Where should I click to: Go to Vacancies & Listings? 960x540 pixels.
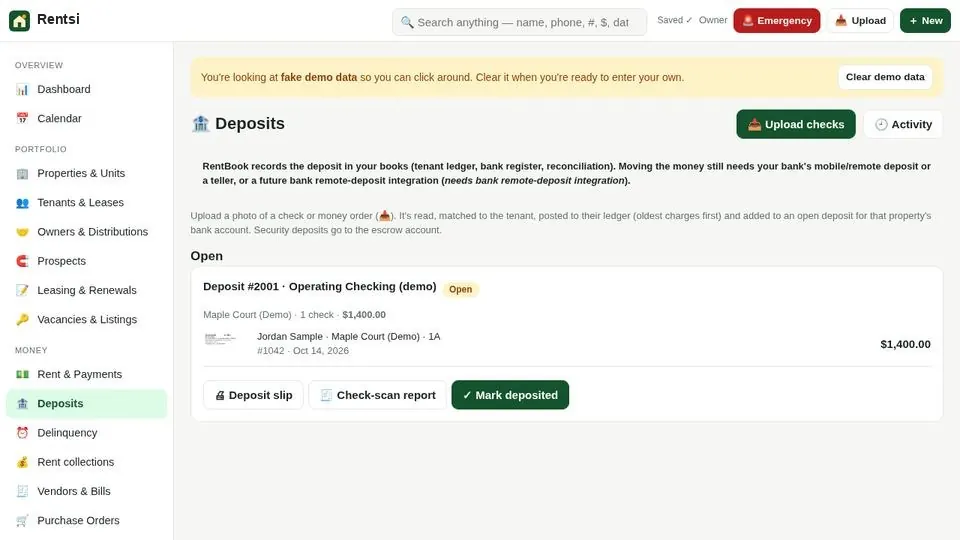click(86, 320)
